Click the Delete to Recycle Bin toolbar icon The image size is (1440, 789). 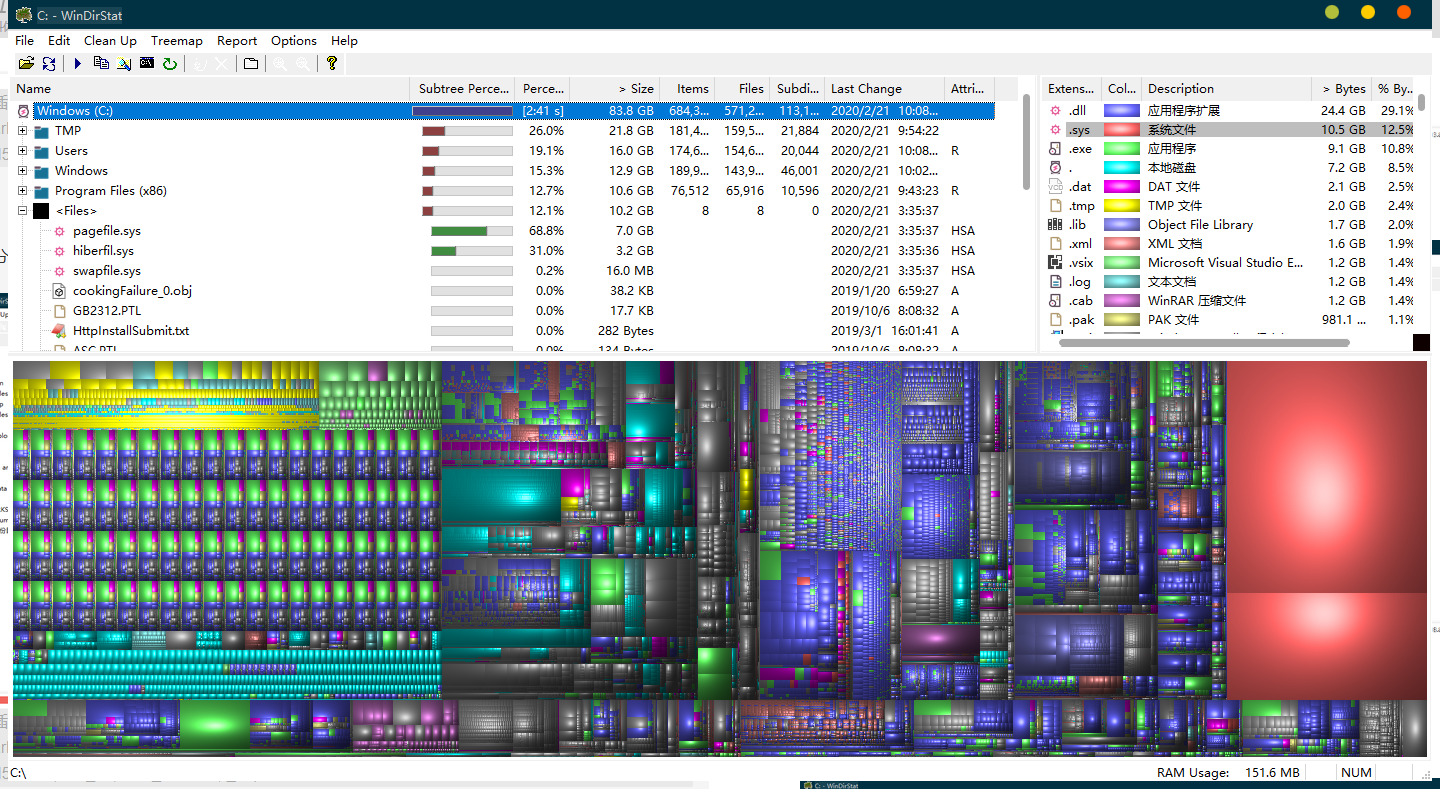[x=199, y=63]
